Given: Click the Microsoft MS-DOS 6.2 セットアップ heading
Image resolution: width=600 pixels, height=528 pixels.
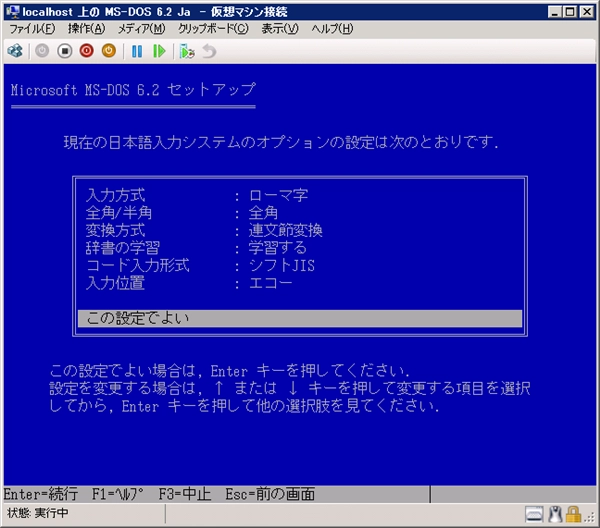Looking at the screenshot, I should [x=133, y=90].
